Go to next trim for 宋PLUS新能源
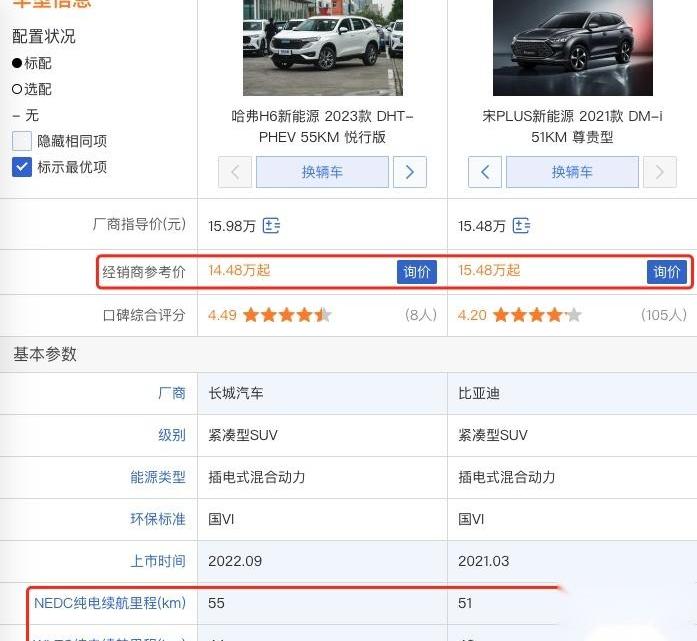697x641 pixels. tap(660, 172)
